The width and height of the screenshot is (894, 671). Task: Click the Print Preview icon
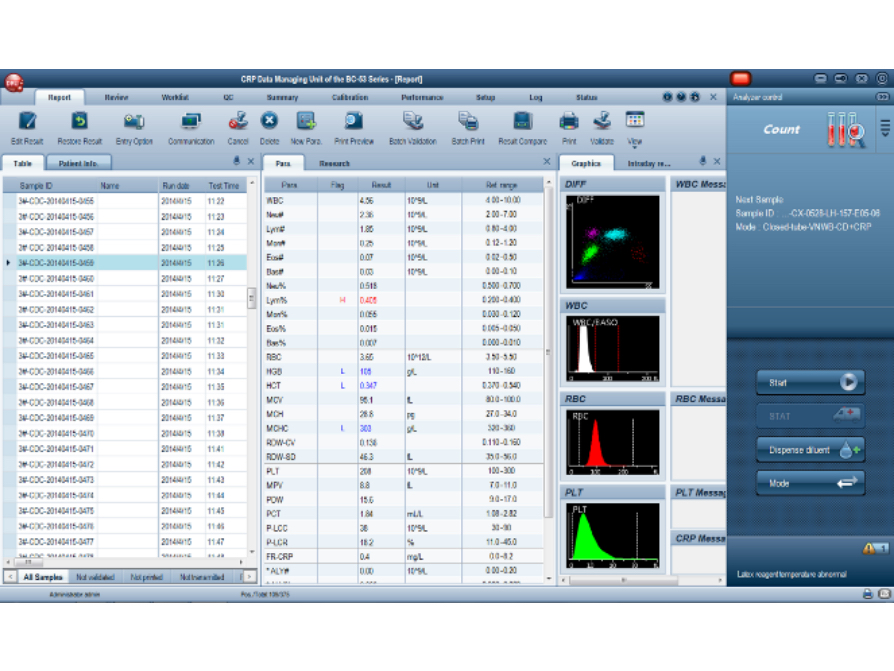354,122
